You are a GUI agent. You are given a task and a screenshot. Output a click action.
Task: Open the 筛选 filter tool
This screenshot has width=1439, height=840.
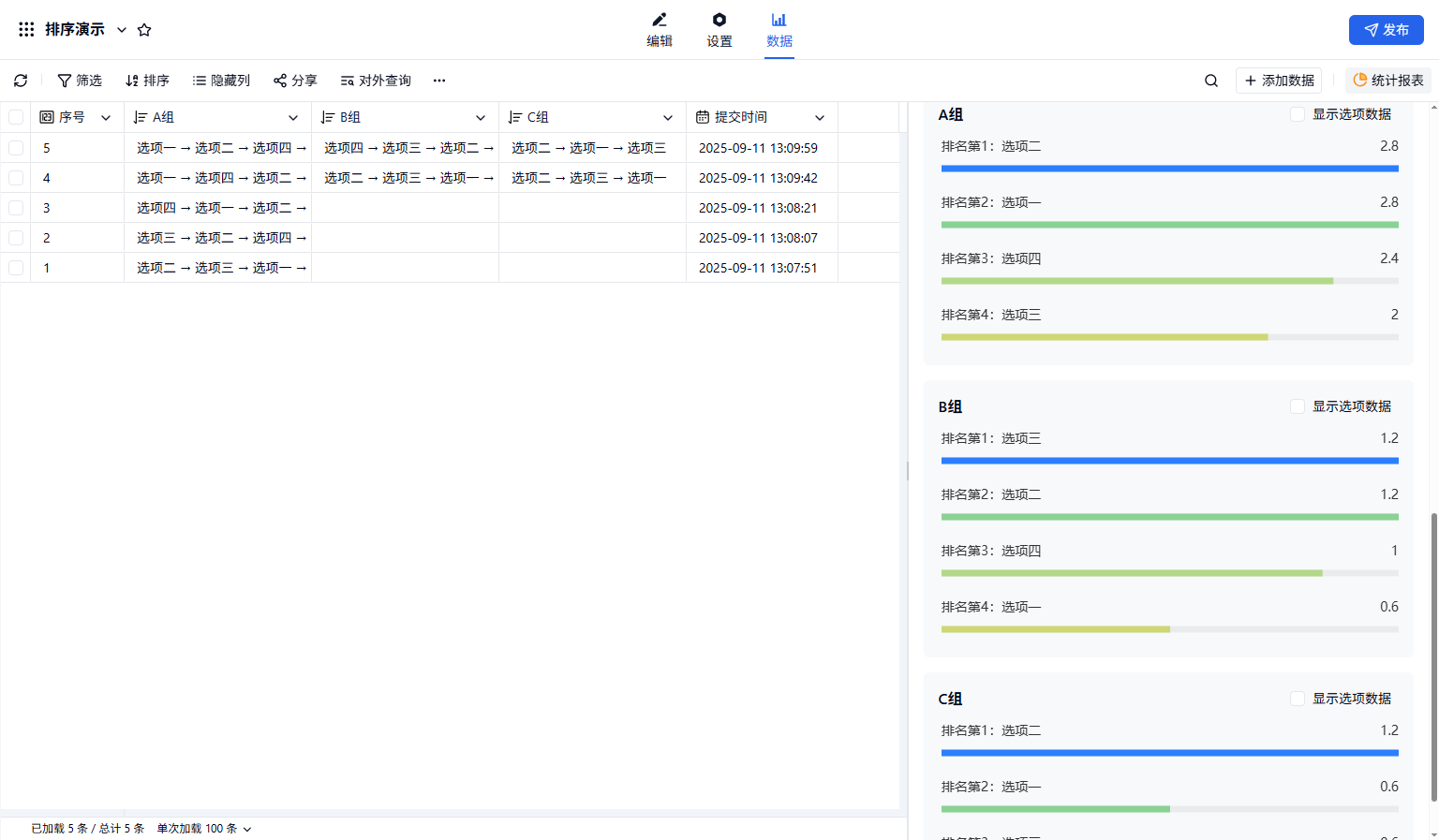coord(80,81)
